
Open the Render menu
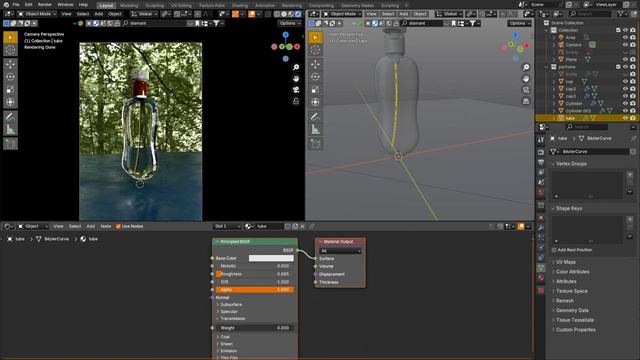(44, 4)
